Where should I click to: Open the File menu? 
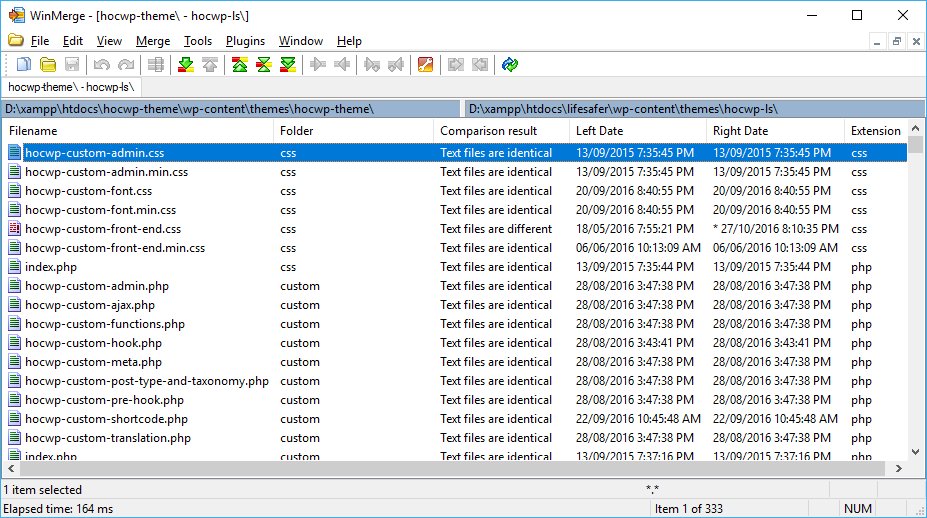(40, 41)
